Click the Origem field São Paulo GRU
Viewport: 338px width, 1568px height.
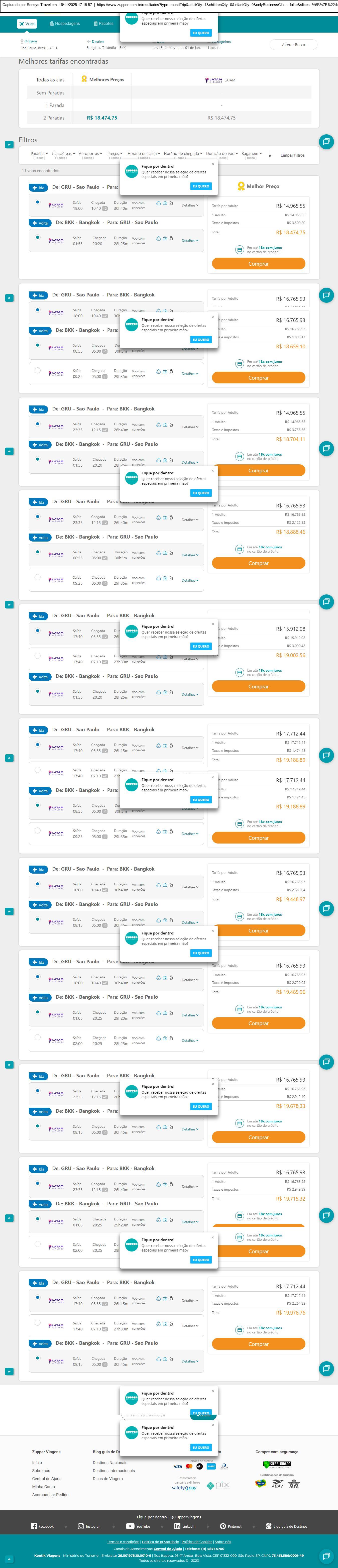point(39,44)
